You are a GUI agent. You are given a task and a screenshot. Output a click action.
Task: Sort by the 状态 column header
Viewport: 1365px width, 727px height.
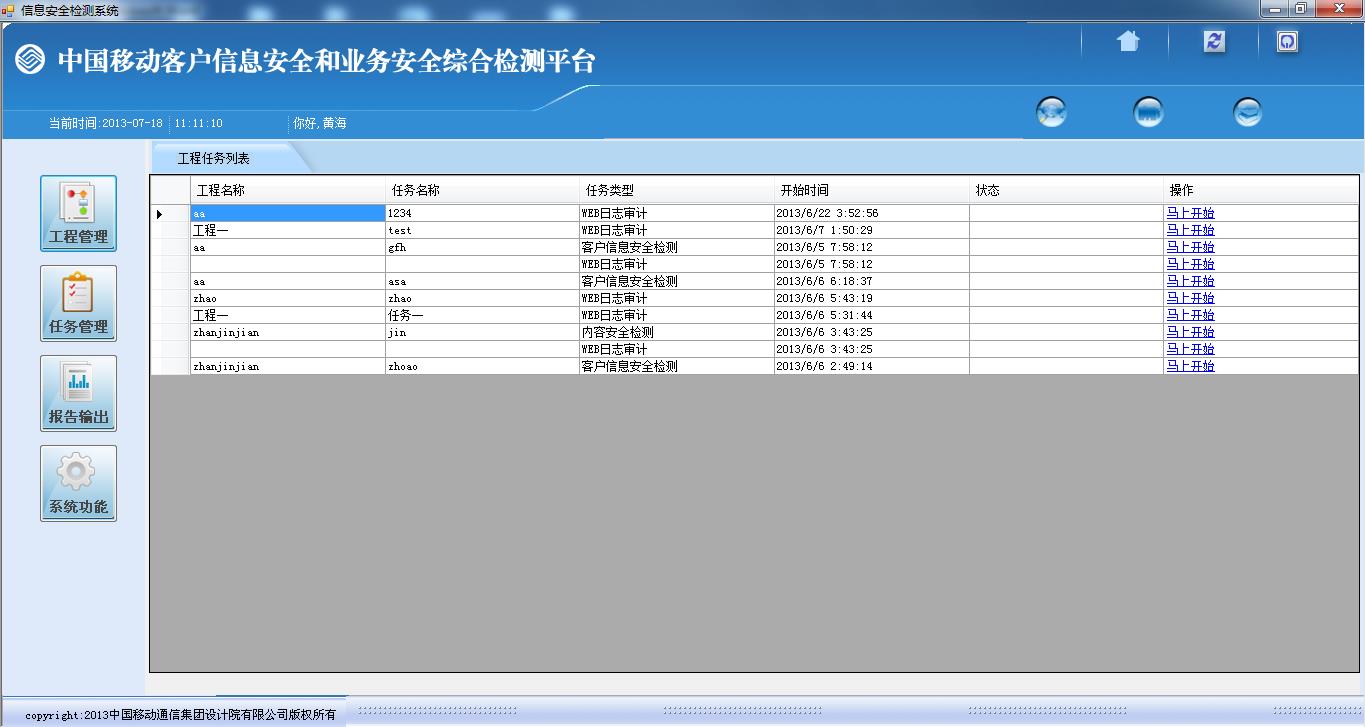pyautogui.click(x=1067, y=190)
